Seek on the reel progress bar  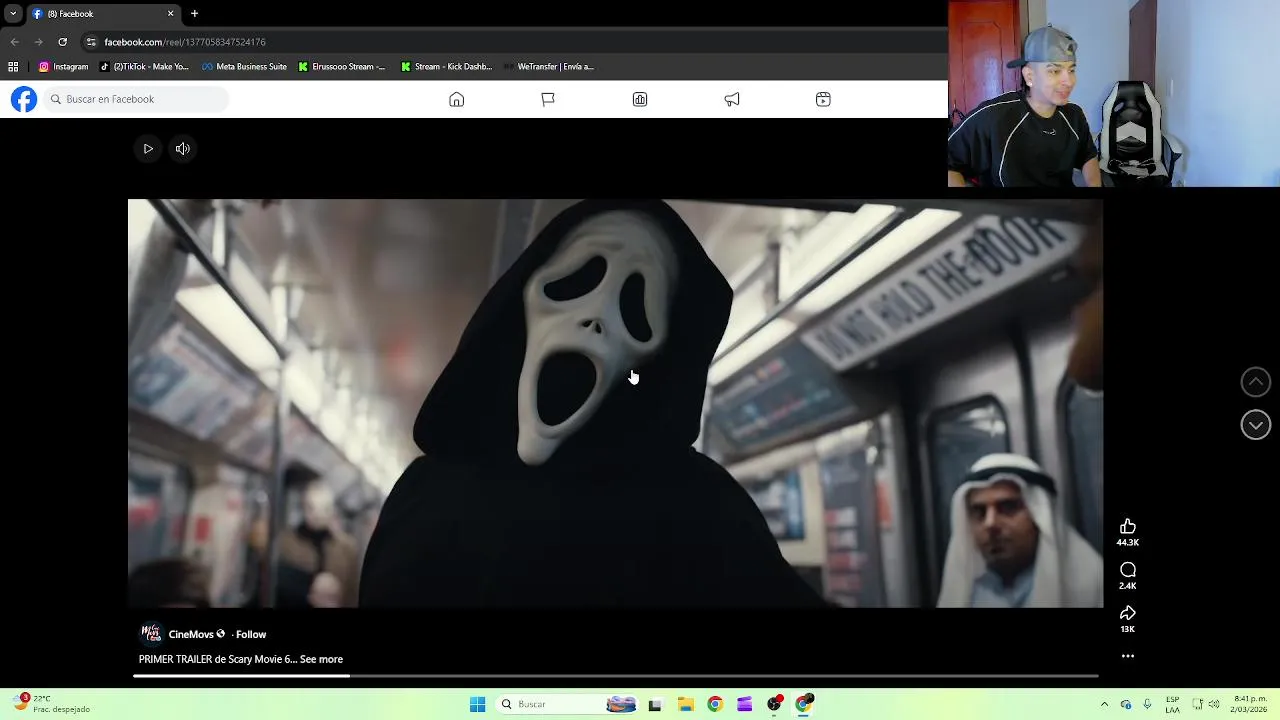click(x=616, y=676)
